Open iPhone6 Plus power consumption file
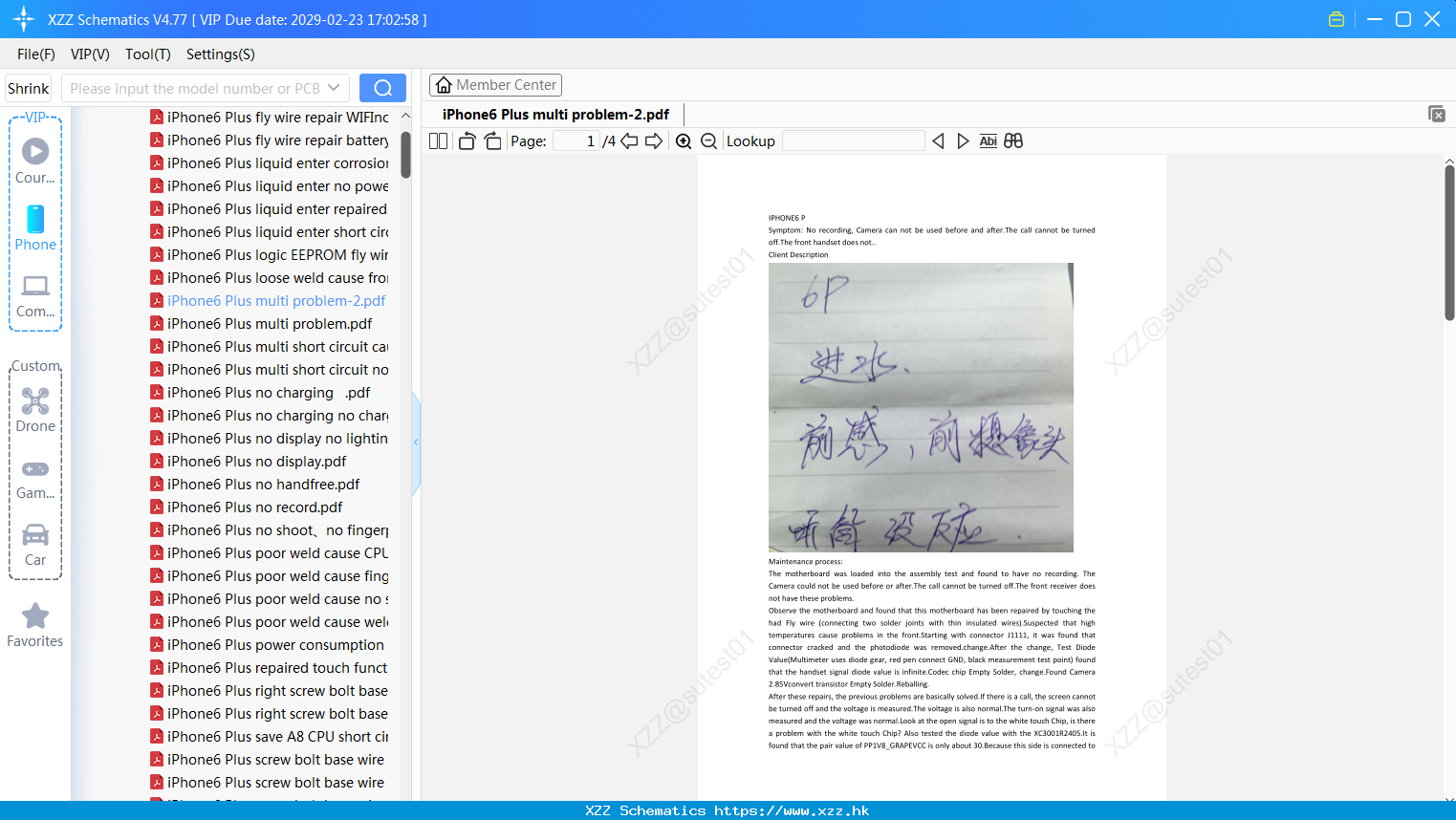This screenshot has height=820, width=1456. [x=268, y=645]
